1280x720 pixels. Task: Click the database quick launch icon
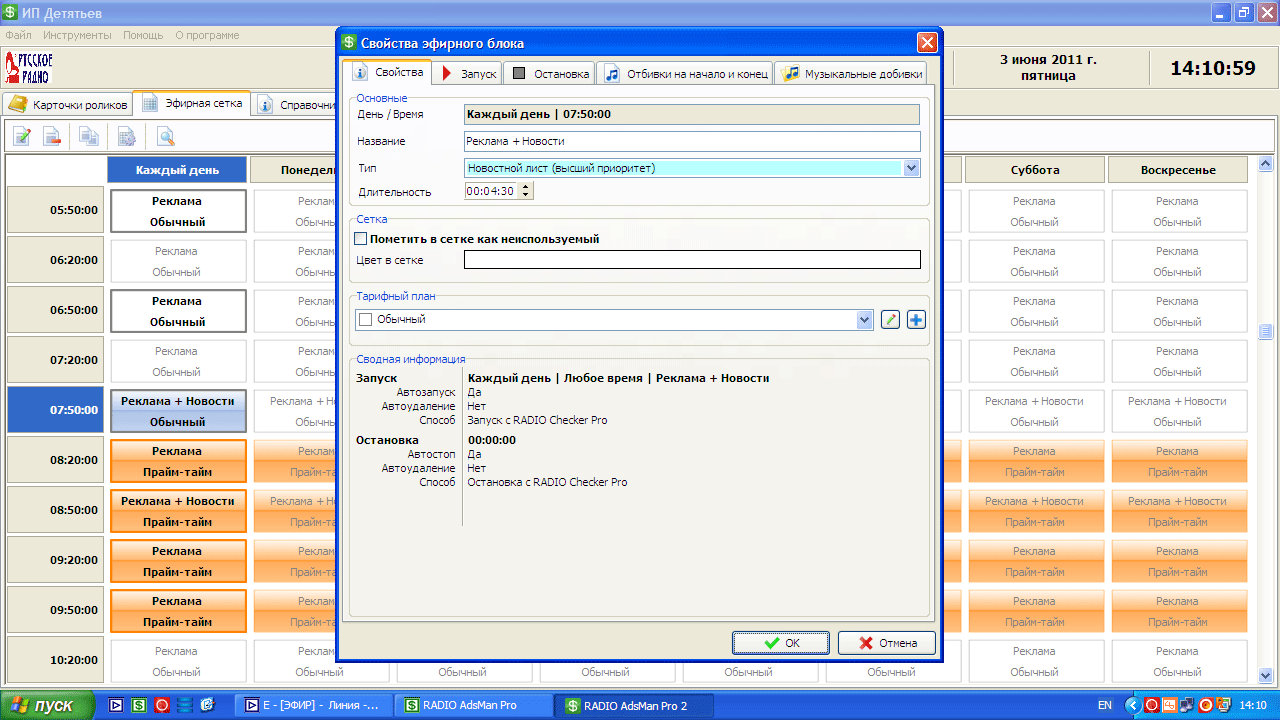click(185, 705)
